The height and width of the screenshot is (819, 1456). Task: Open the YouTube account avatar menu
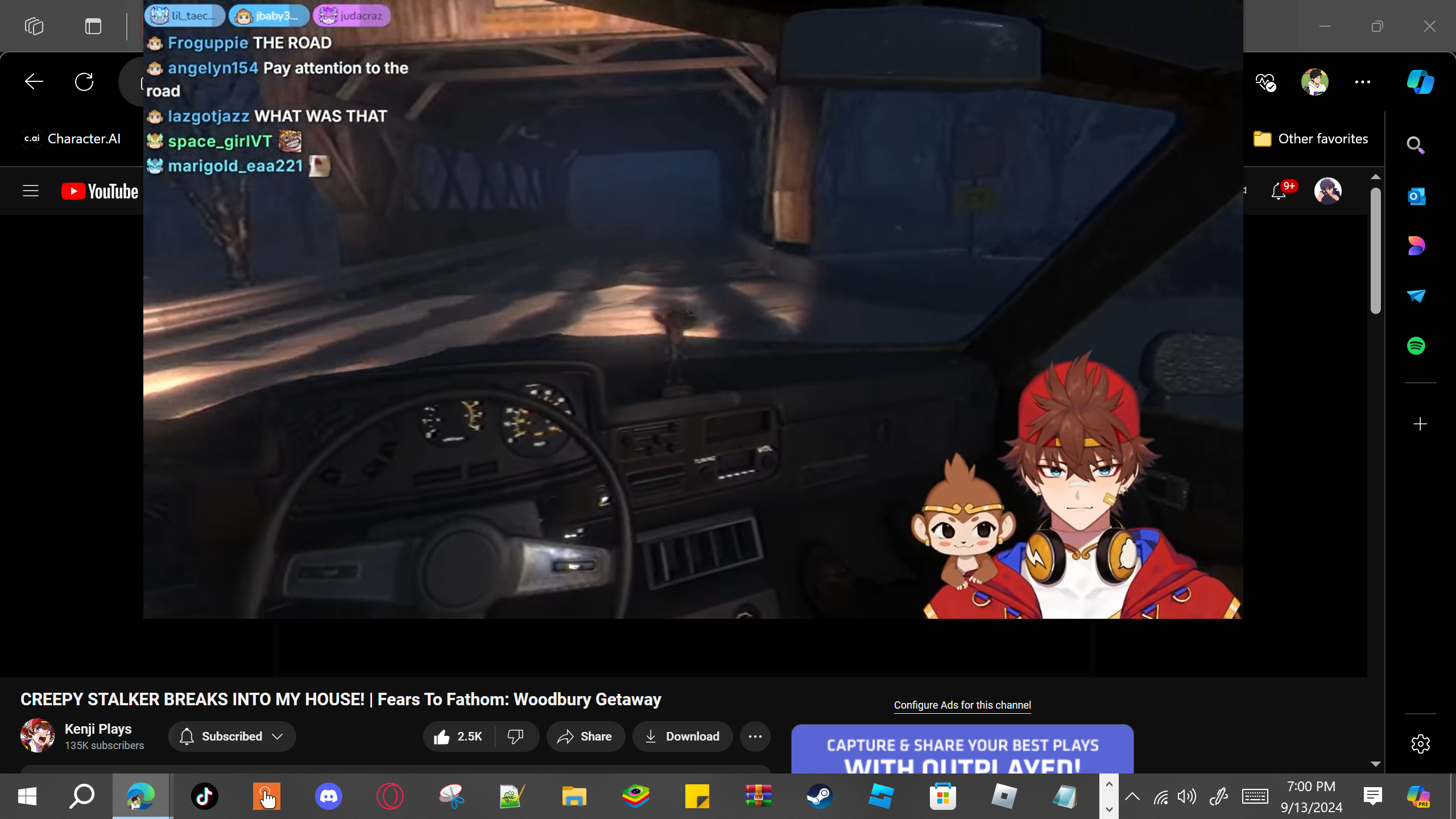point(1327,191)
